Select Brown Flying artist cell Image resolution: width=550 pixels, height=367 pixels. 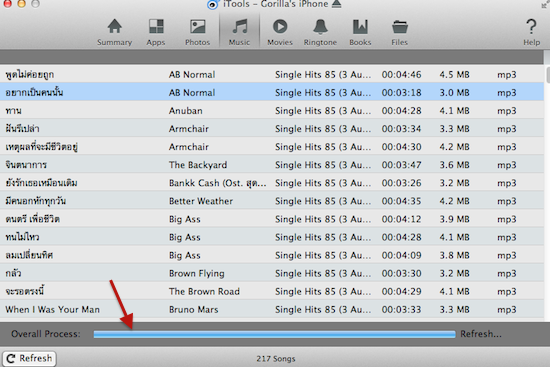click(x=196, y=273)
